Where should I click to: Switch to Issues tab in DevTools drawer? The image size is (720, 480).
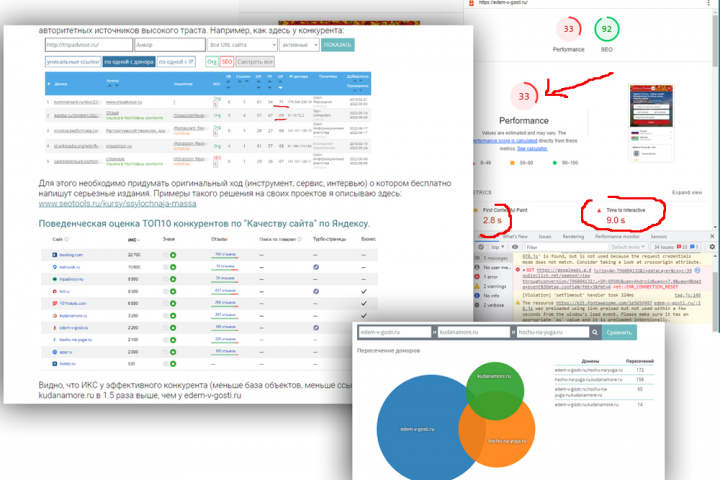[545, 236]
